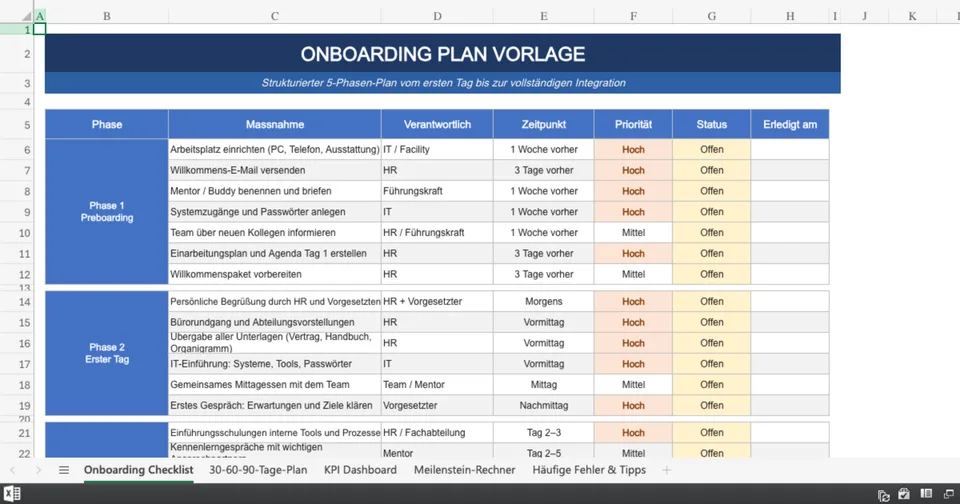960x504 pixels.
Task: Click Arbeitsplatz einrichten cell
Action: click(x=274, y=149)
